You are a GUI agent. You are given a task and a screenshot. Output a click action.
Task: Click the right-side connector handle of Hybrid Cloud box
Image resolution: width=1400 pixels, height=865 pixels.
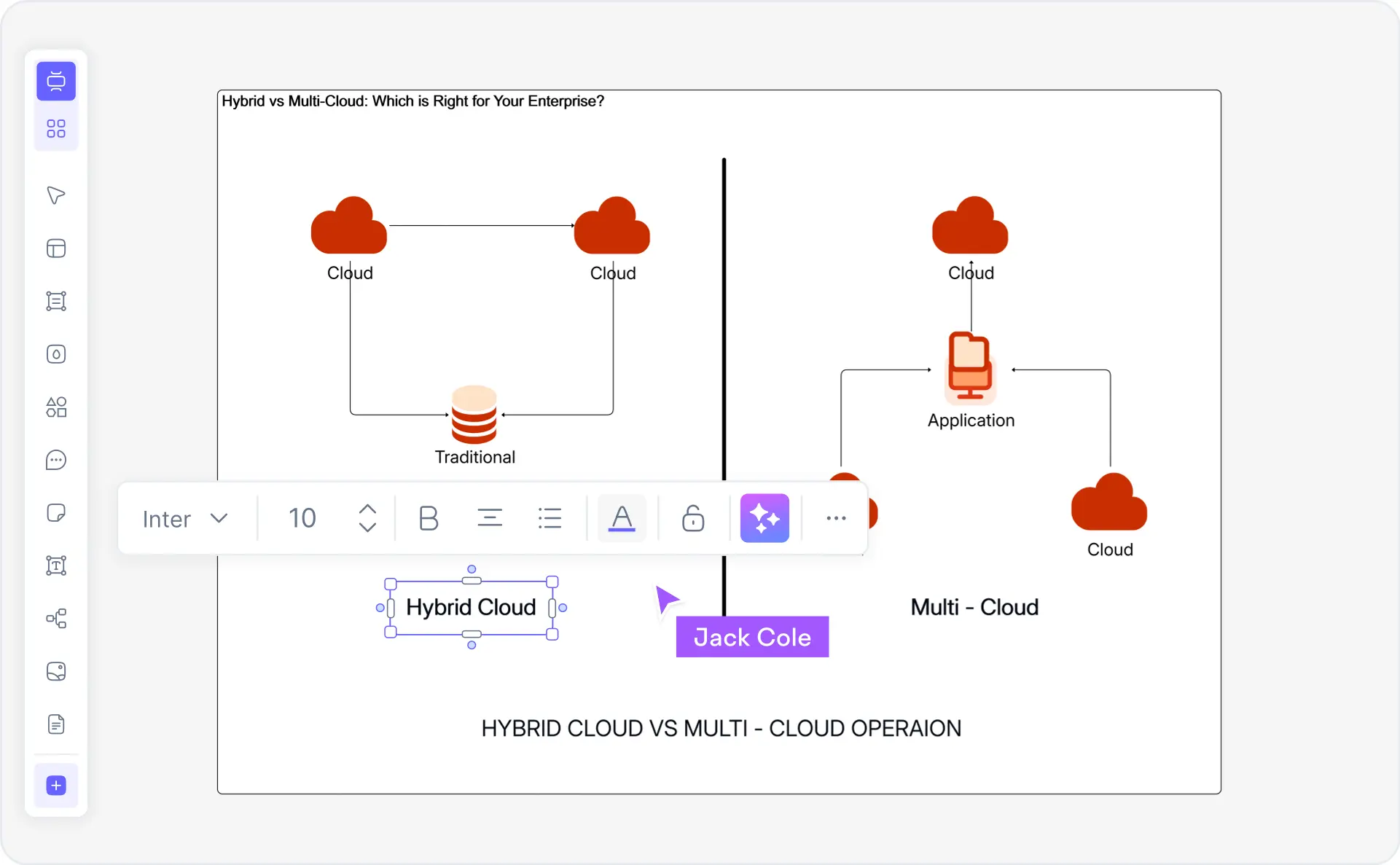pyautogui.click(x=563, y=608)
